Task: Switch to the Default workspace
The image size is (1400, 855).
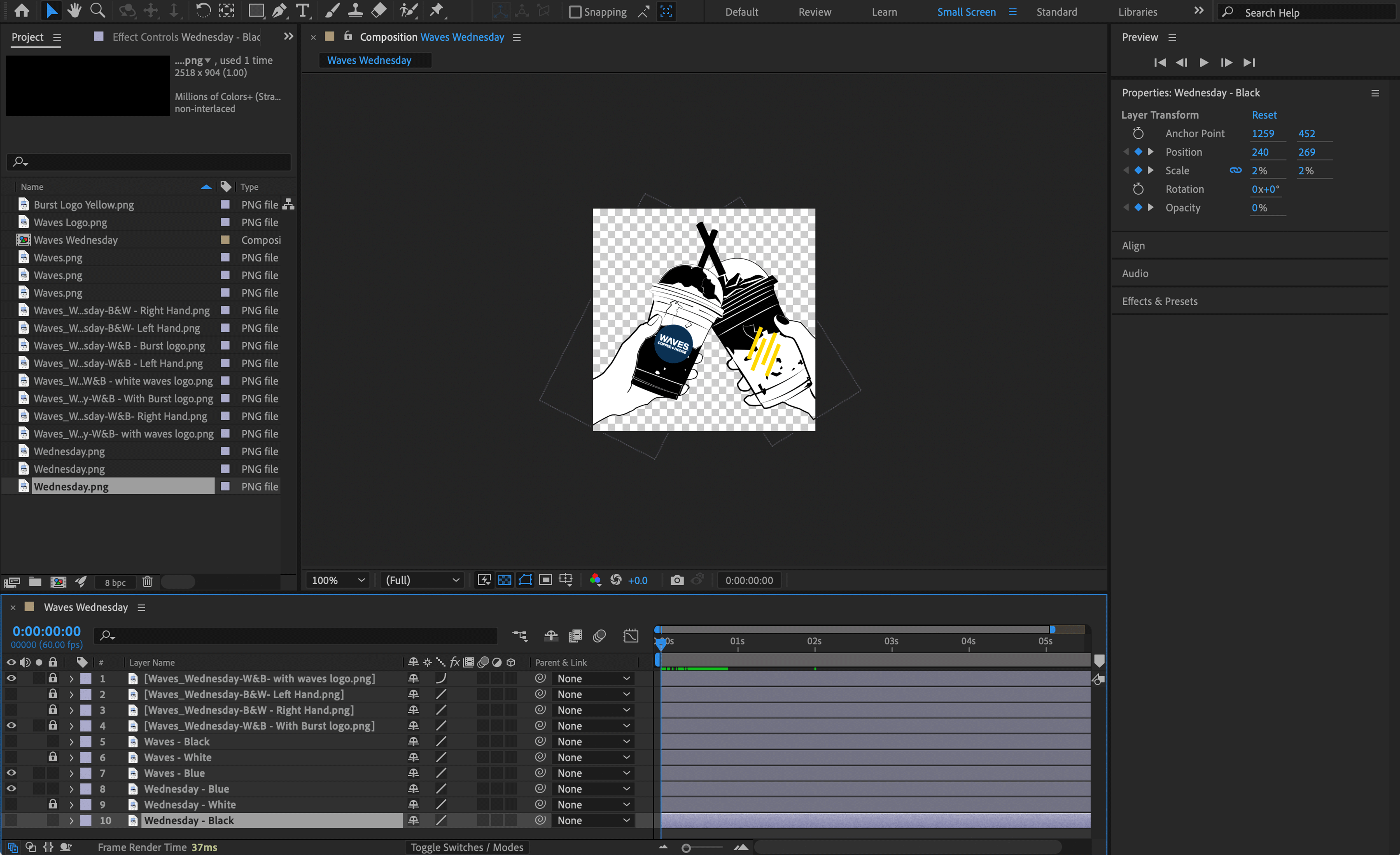Action: tap(741, 12)
